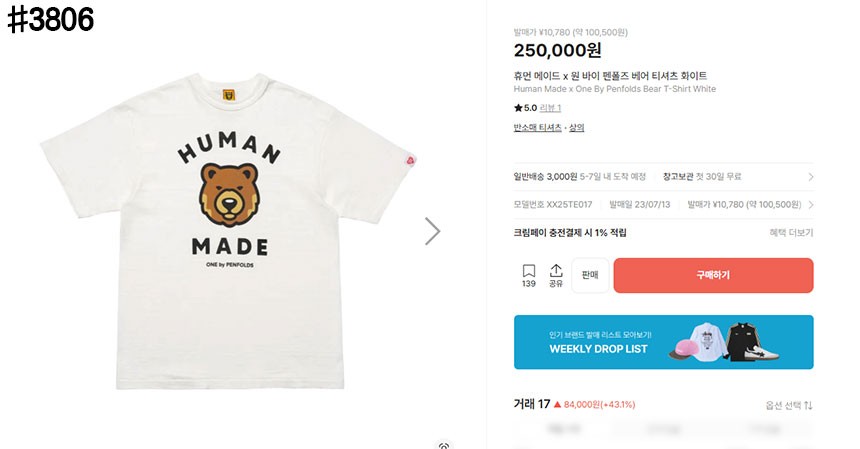
Task: Click the option sort arrows icon
Action: click(808, 405)
